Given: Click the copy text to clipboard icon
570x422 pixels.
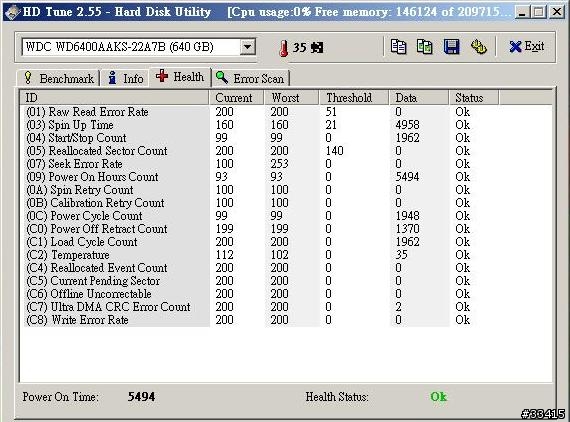Looking at the screenshot, I should pos(398,47).
